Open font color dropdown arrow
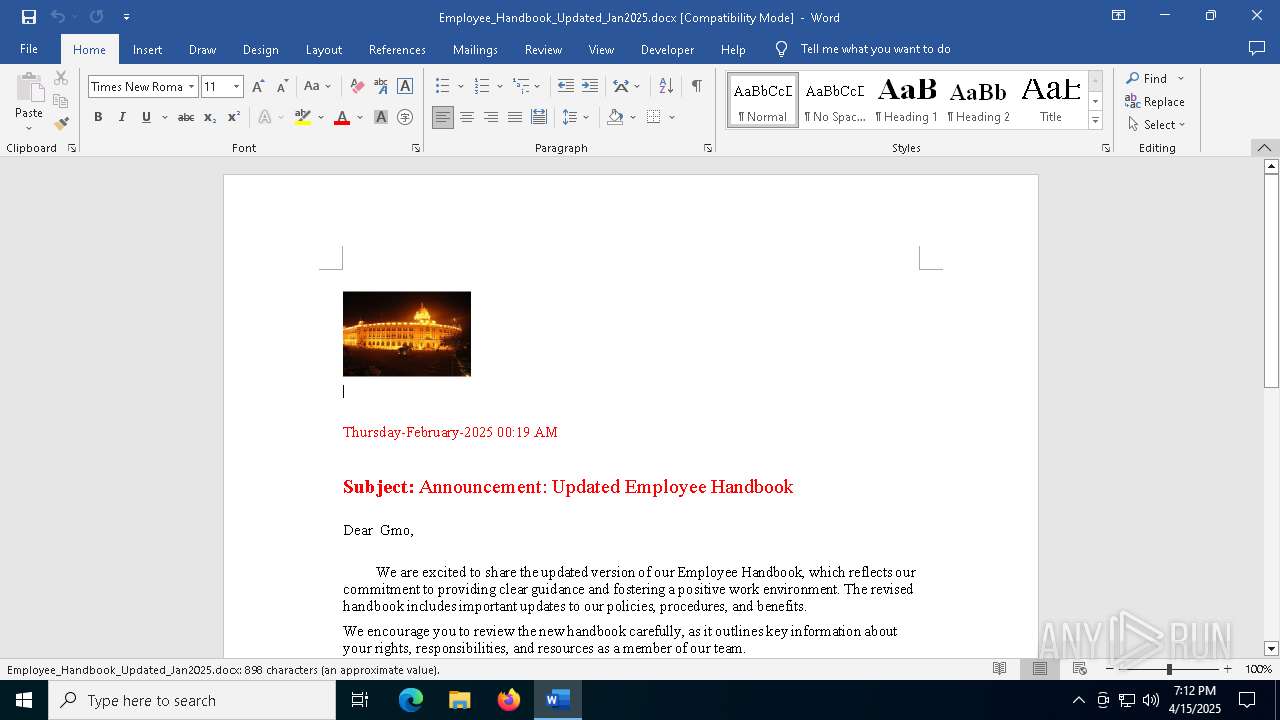Viewport: 1280px width, 720px height. 360,118
